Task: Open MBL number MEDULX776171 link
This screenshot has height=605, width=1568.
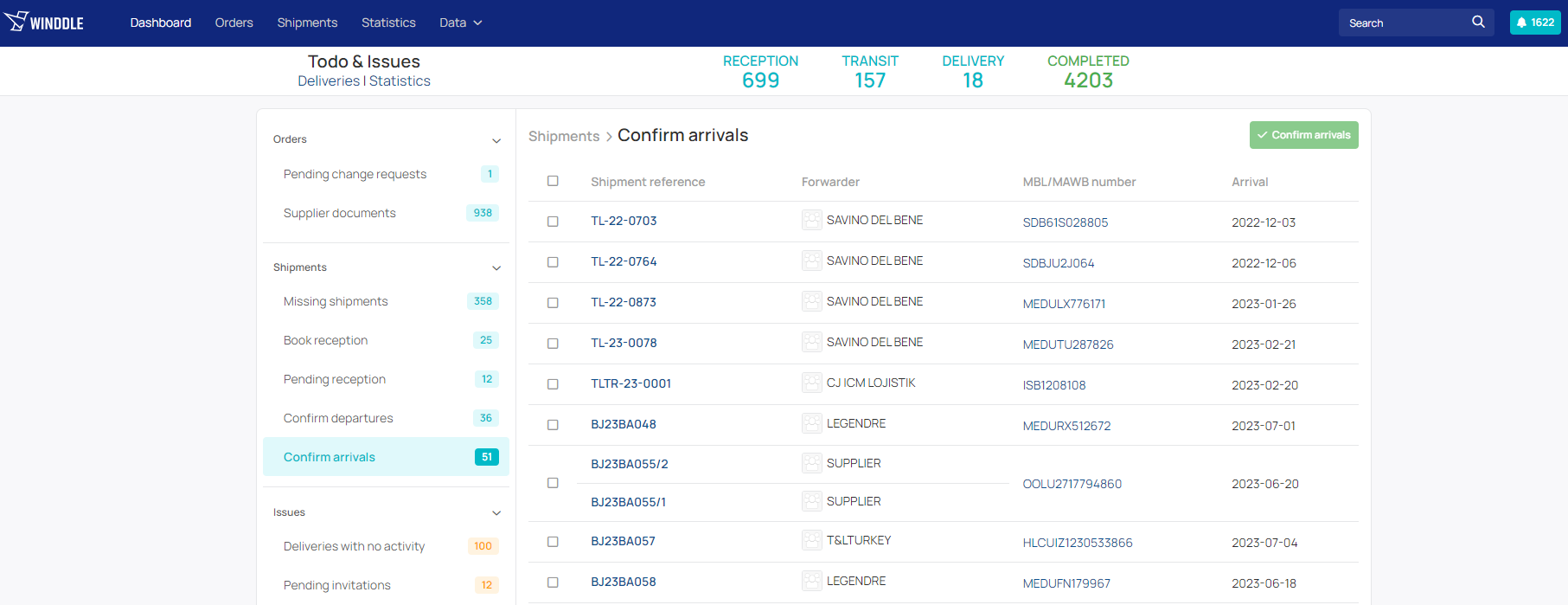Action: click(1064, 304)
